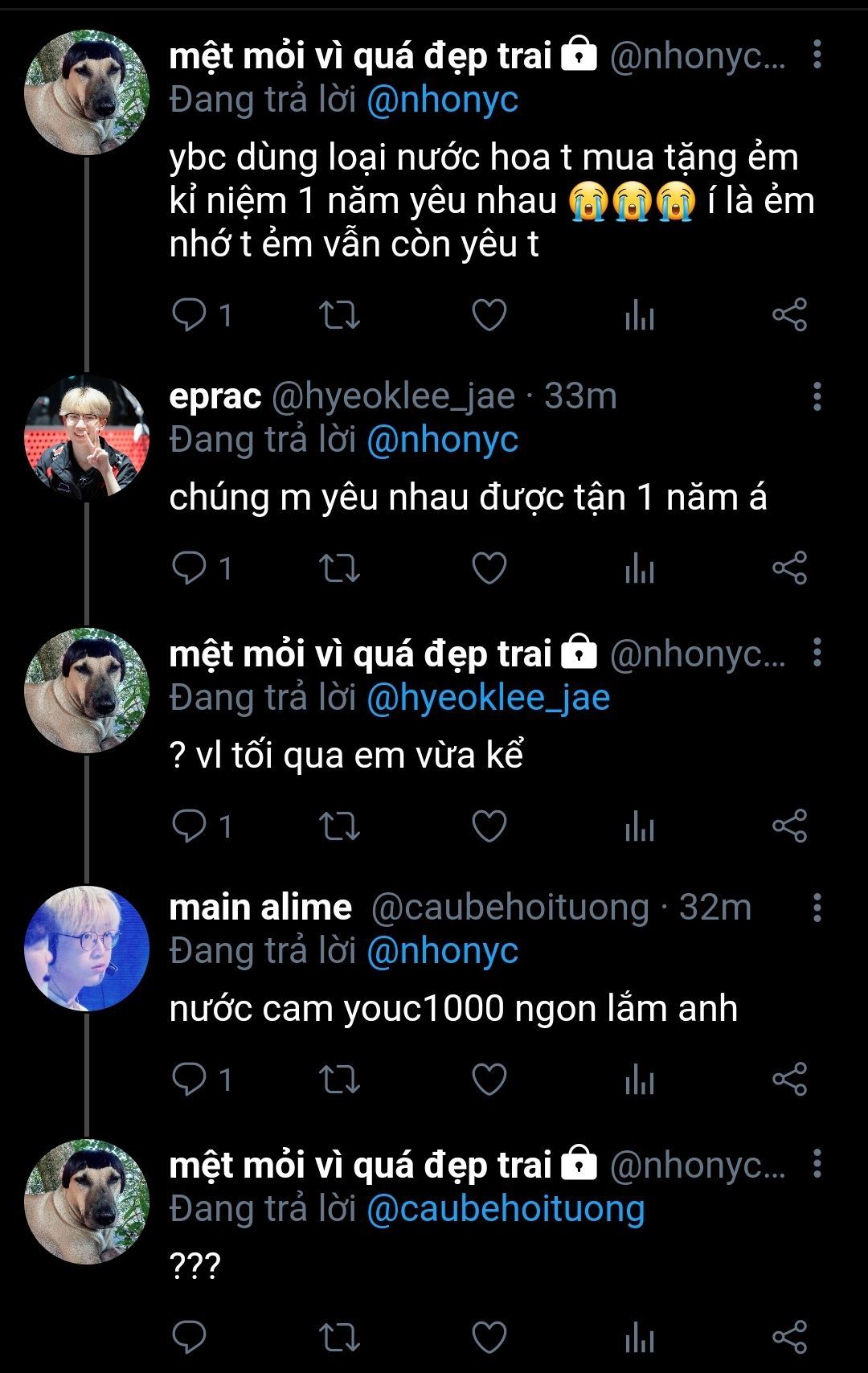This screenshot has width=868, height=1373.
Task: View analytics for eprac's tweet
Action: click(640, 568)
